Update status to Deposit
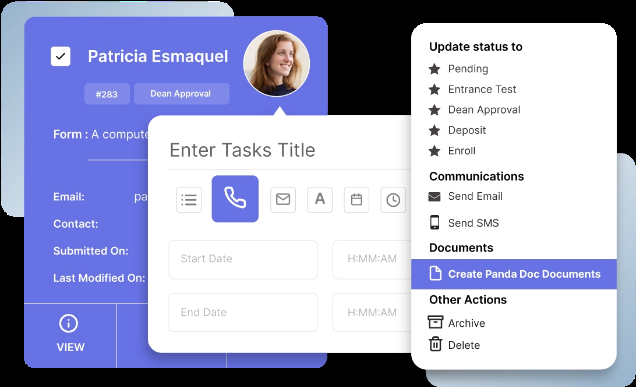The image size is (636, 387). (467, 130)
